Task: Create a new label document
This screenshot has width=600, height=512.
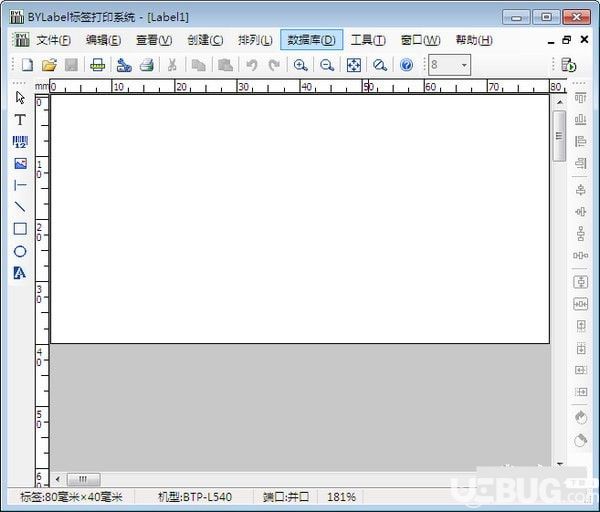Action: pos(27,65)
